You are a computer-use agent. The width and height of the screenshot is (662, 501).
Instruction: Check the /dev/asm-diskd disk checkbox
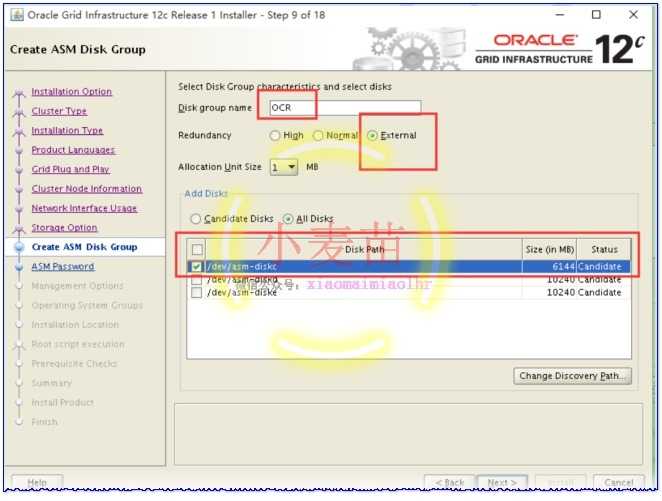tap(196, 279)
